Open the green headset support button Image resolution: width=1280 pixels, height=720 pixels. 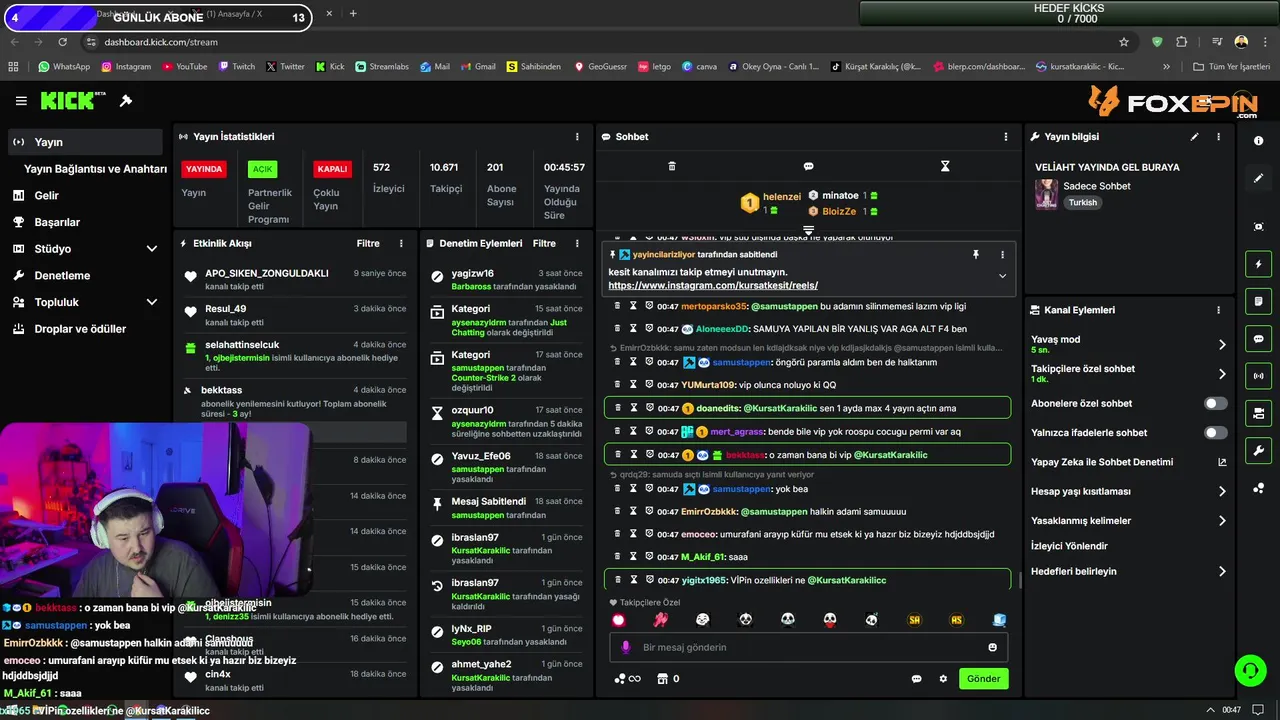tap(1250, 671)
